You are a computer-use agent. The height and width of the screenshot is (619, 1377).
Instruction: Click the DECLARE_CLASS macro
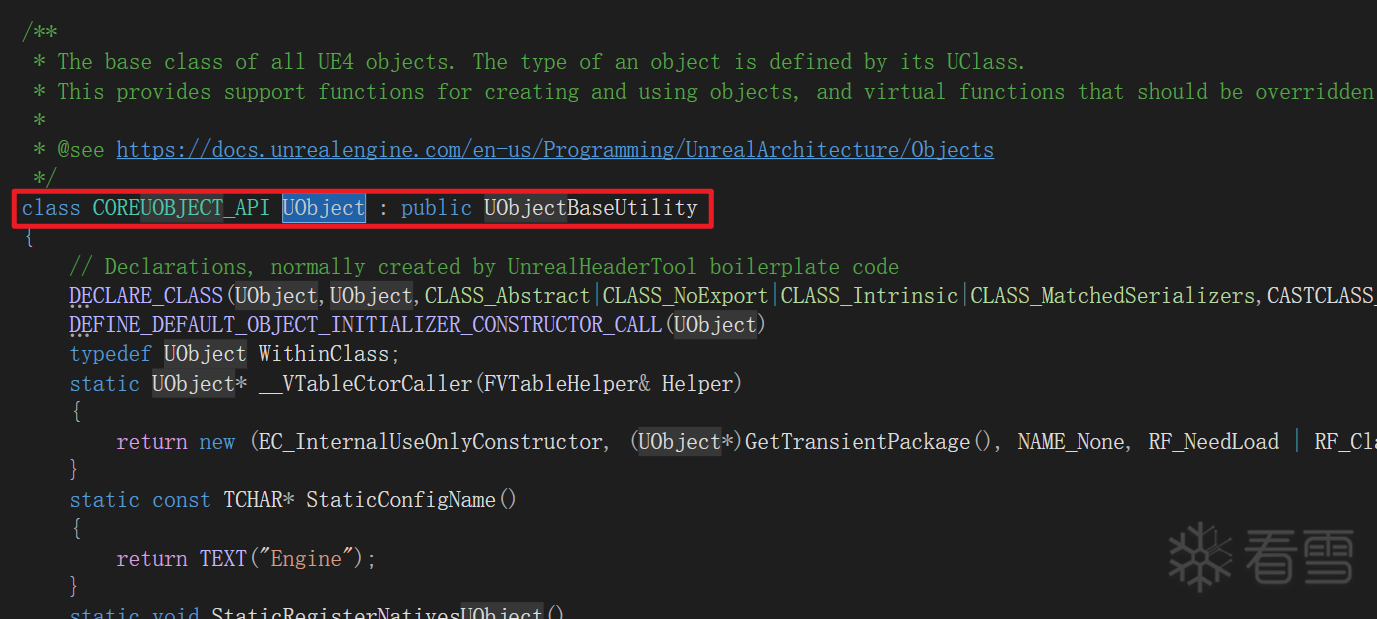pyautogui.click(x=146, y=296)
